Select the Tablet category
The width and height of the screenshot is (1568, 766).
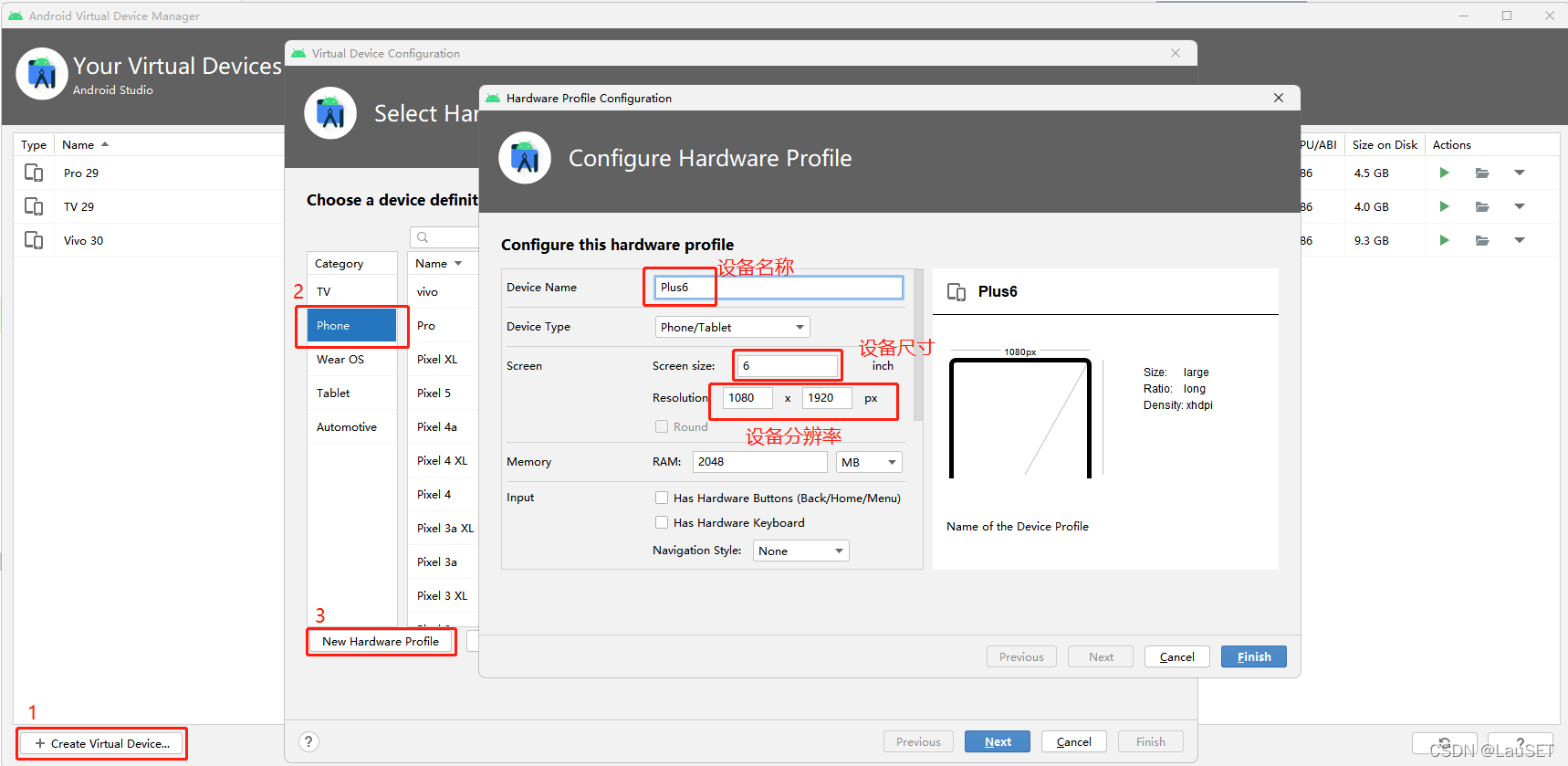click(x=351, y=393)
